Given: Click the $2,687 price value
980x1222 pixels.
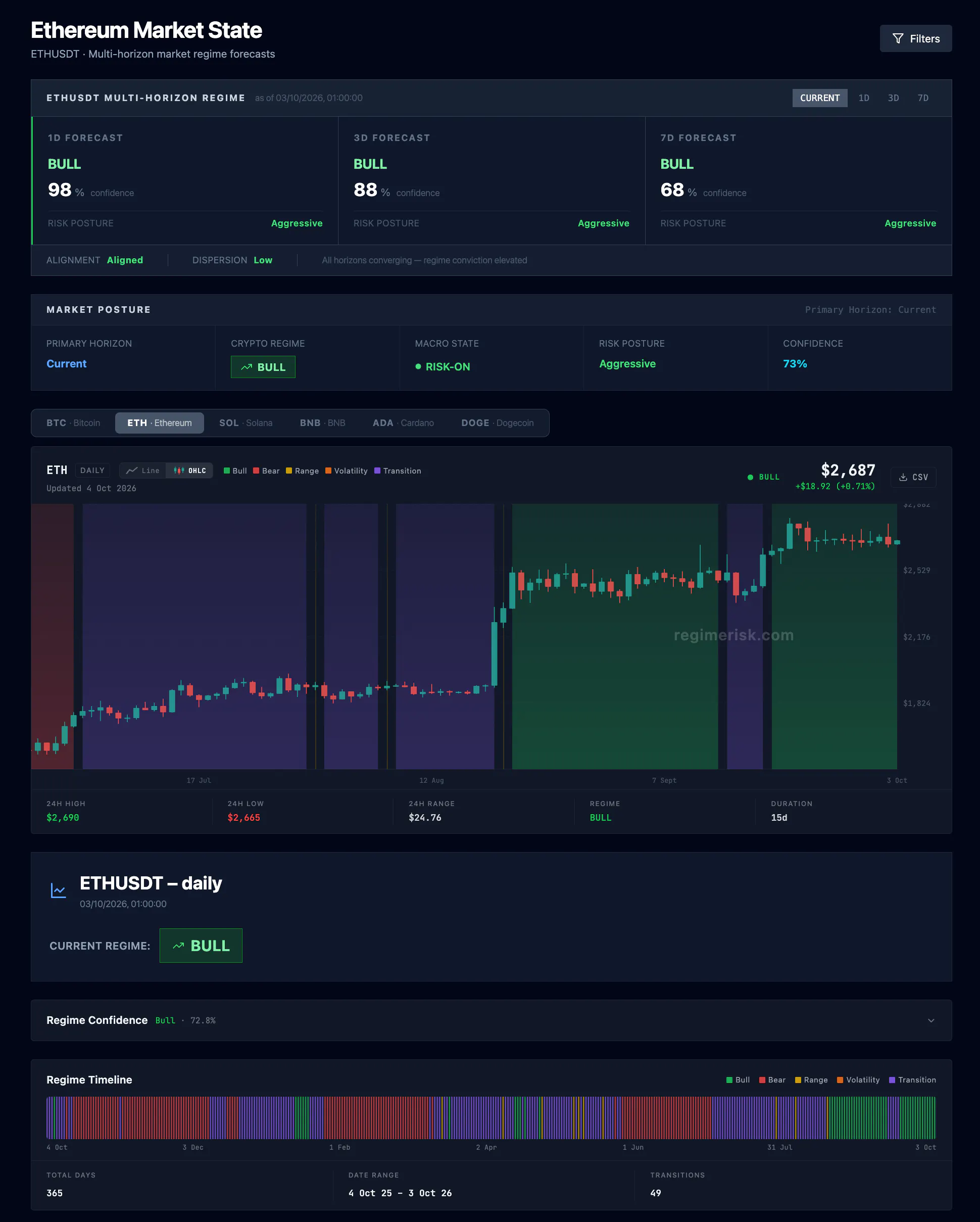Looking at the screenshot, I should [x=848, y=470].
